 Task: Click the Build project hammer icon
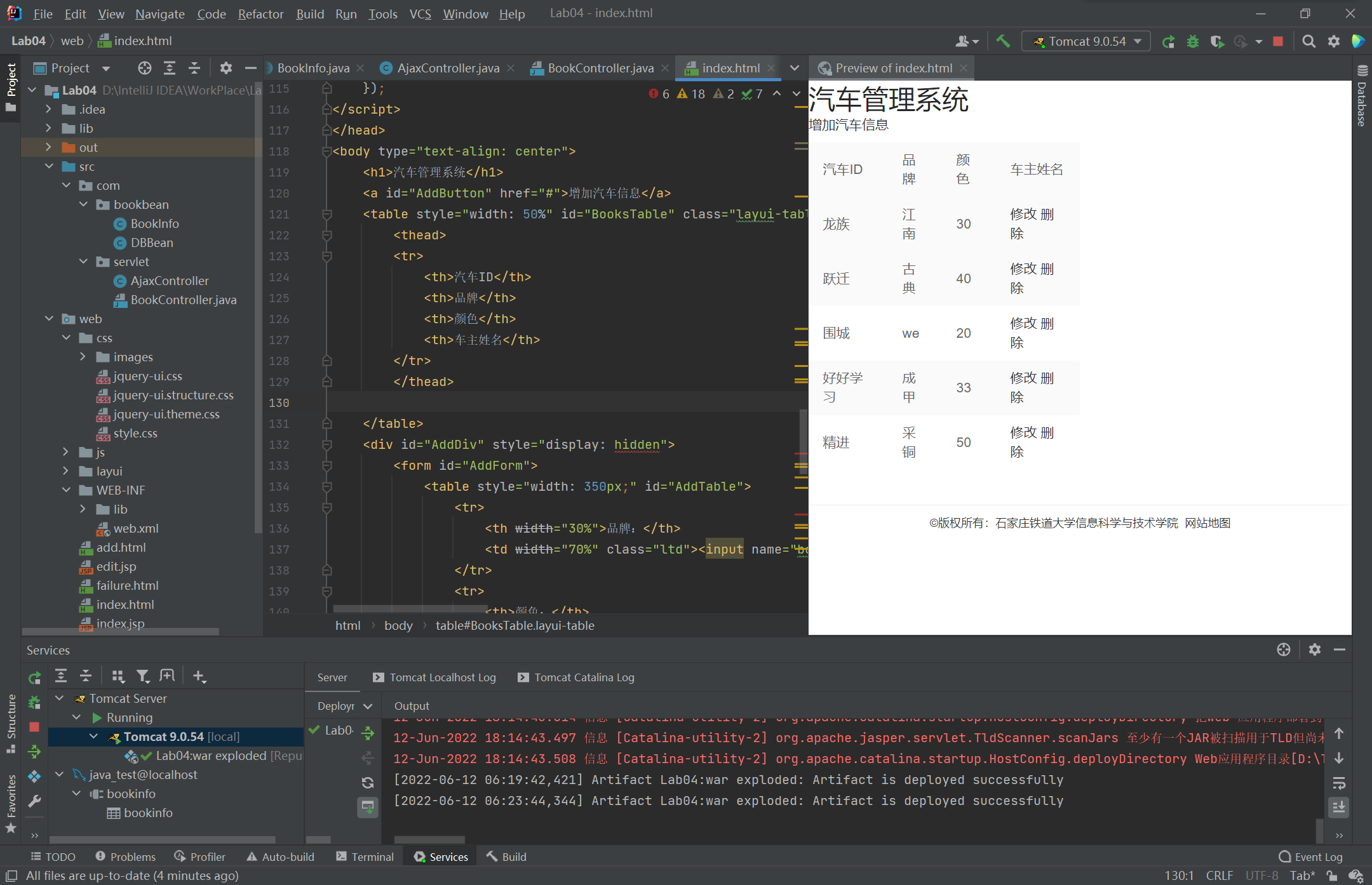(1003, 41)
